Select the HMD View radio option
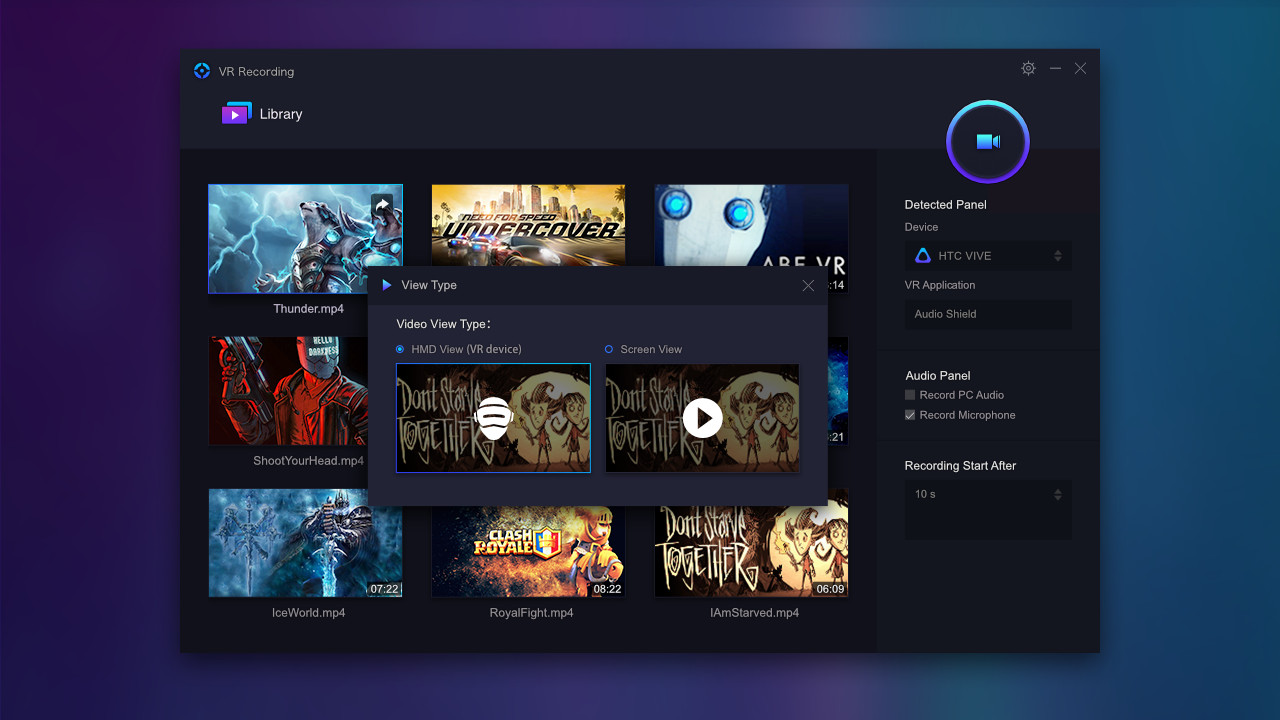The image size is (1280, 720). tap(401, 348)
